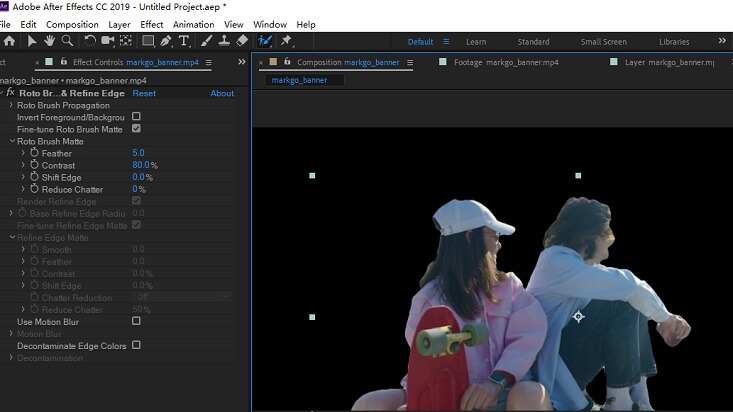Select the Puppet Pin tool

tap(286, 41)
